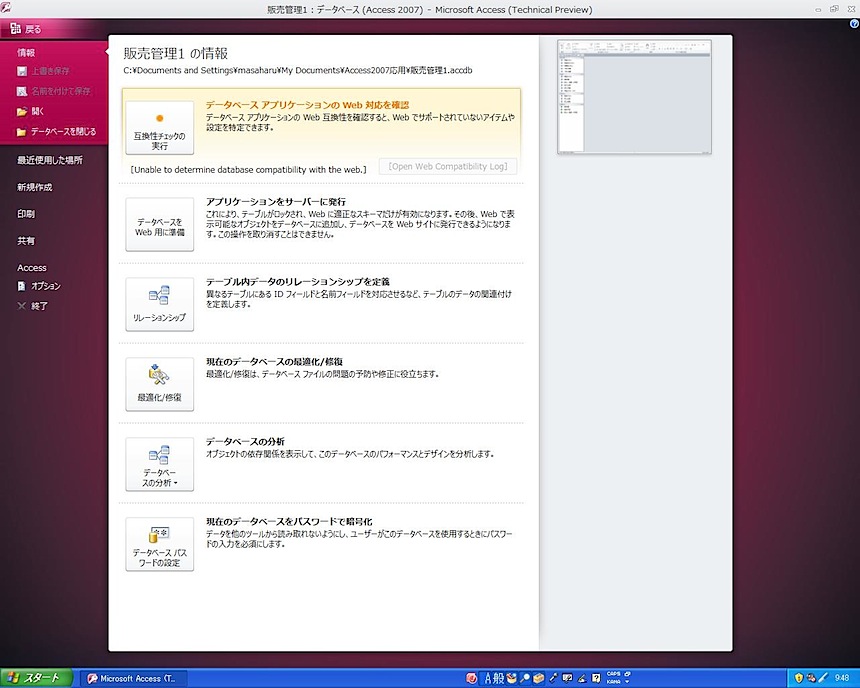Click the database preview thumbnail
This screenshot has width=860, height=688.
[x=635, y=97]
